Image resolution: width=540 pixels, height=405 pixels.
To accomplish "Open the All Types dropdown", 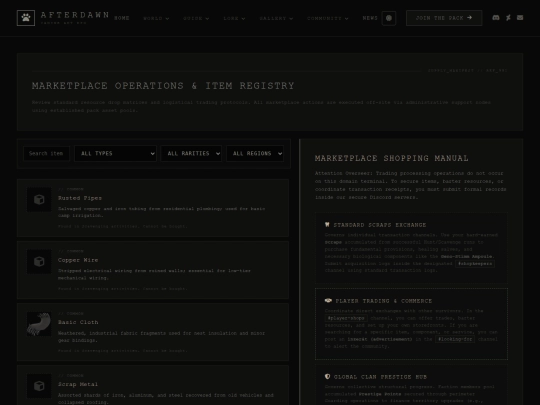I will click(x=115, y=154).
